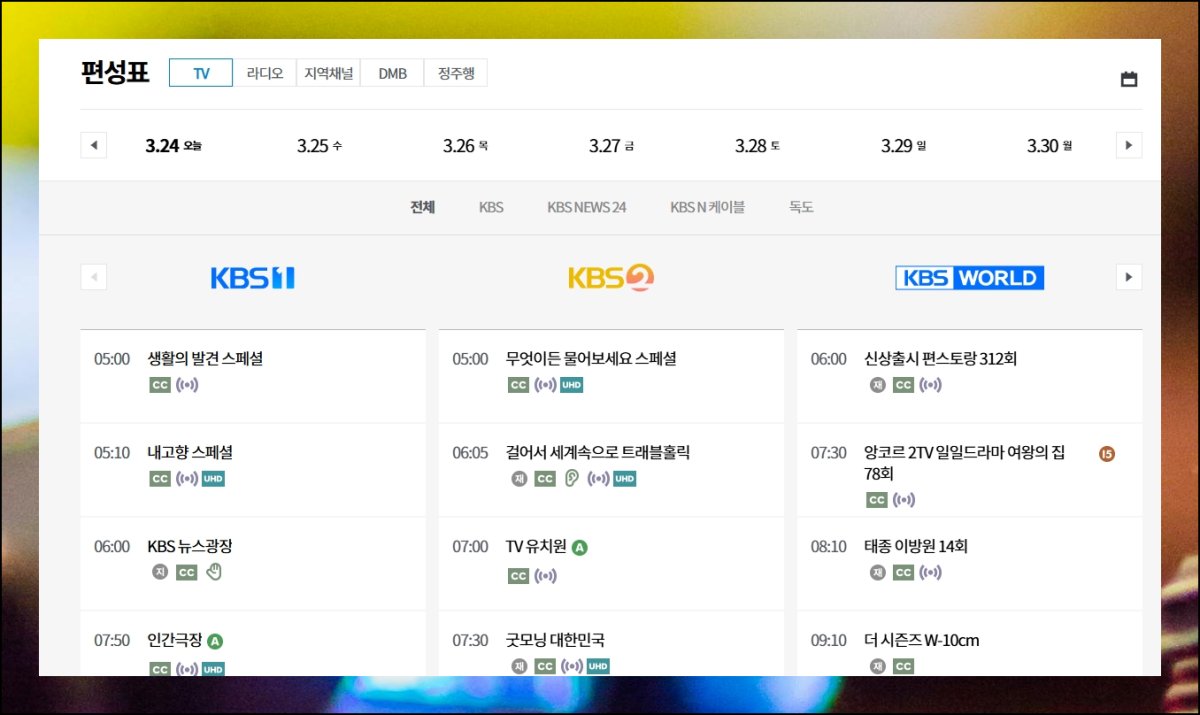The image size is (1200, 715).
Task: Click stereo sound icon under 생활의 발견 스페셜
Action: [x=187, y=385]
